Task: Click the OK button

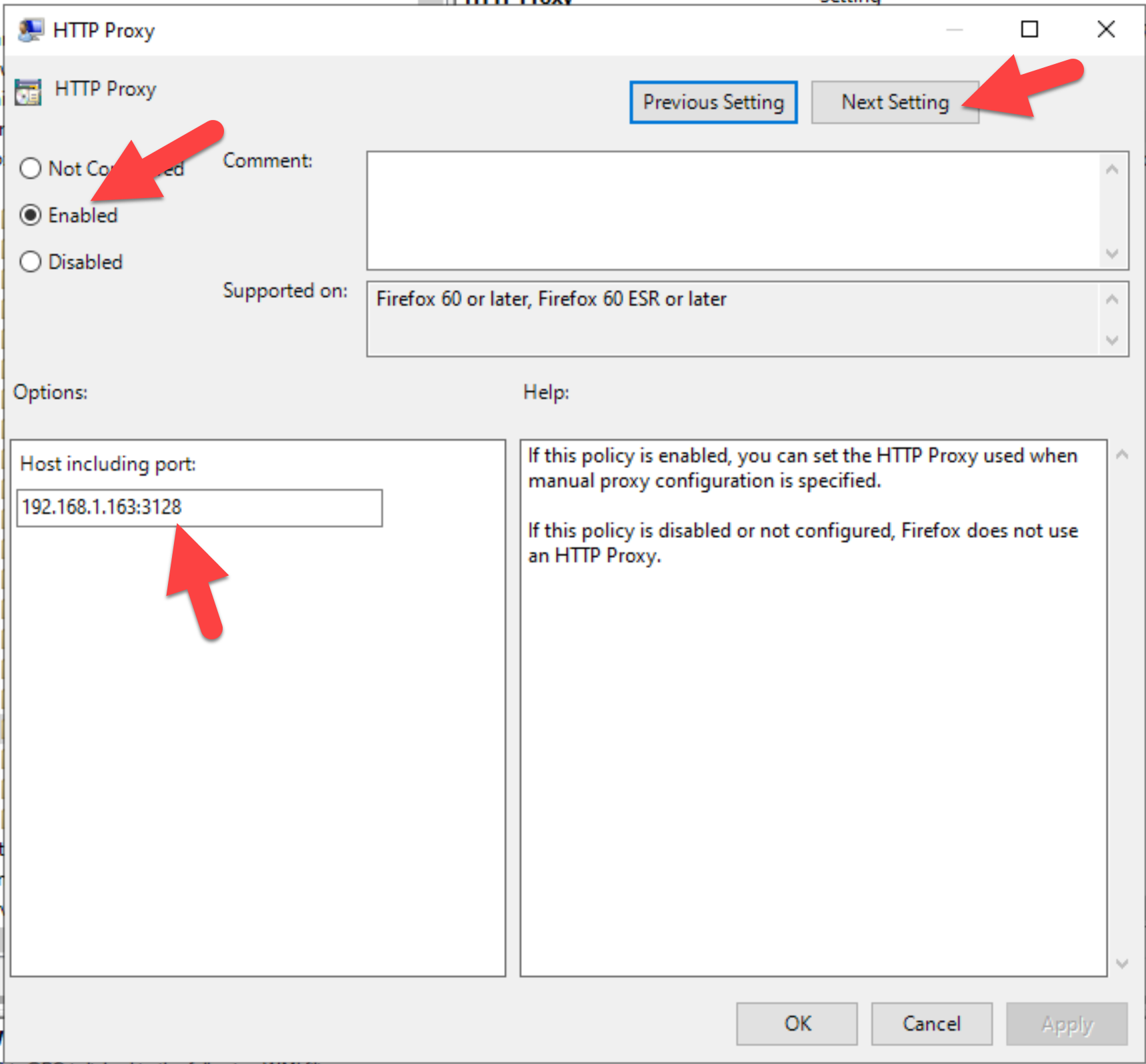Action: pyautogui.click(x=796, y=1023)
